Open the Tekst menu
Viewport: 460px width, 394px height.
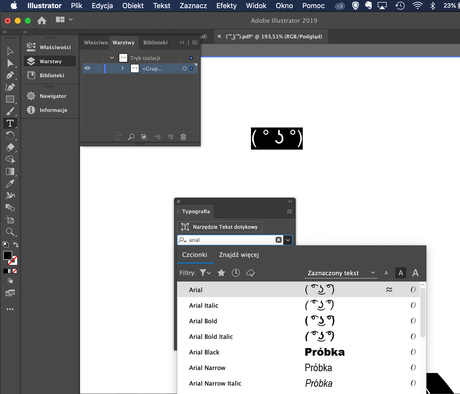[162, 6]
